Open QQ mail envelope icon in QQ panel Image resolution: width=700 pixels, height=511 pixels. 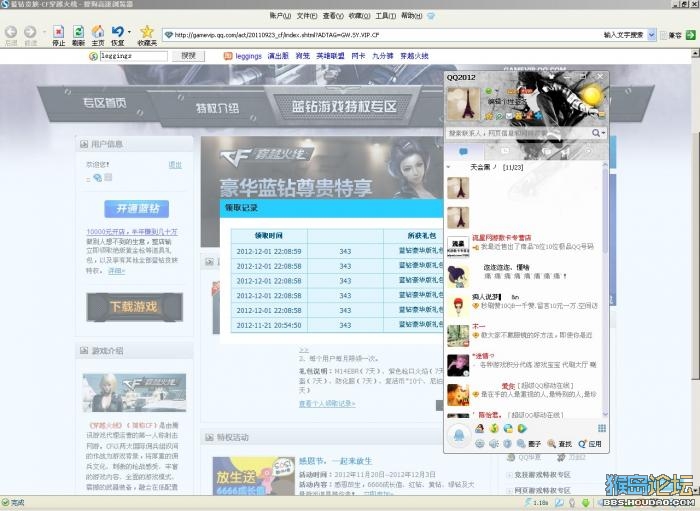click(509, 116)
